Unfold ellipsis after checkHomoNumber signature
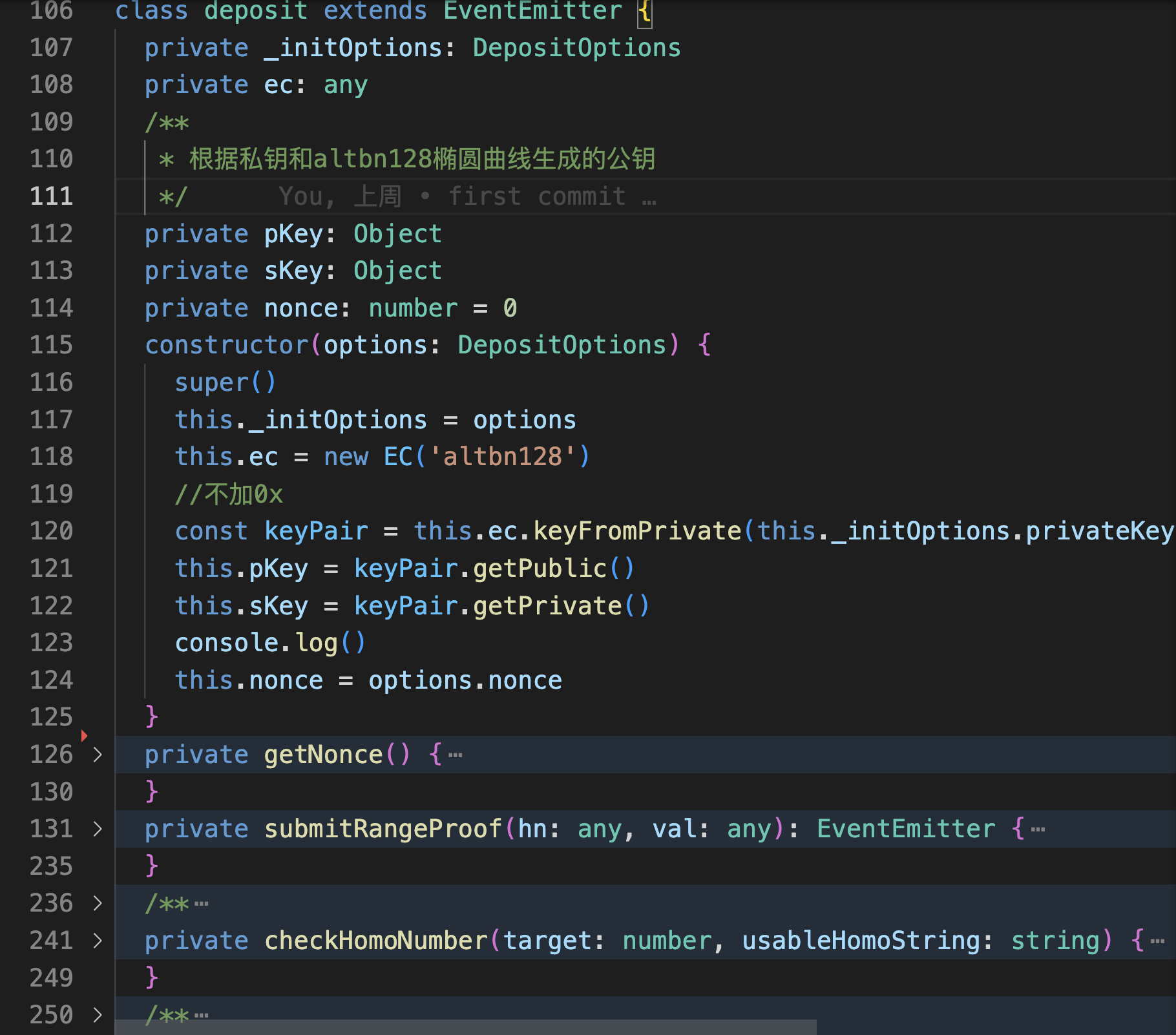 [x=1158, y=941]
